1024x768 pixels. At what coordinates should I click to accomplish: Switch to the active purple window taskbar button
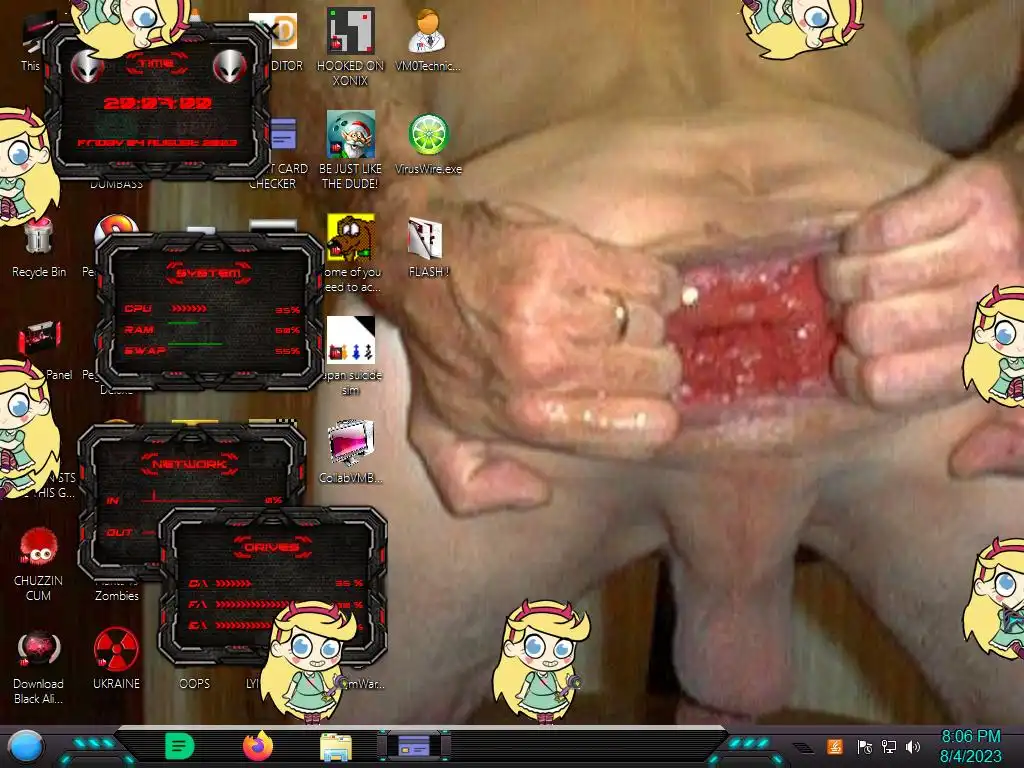[414, 746]
